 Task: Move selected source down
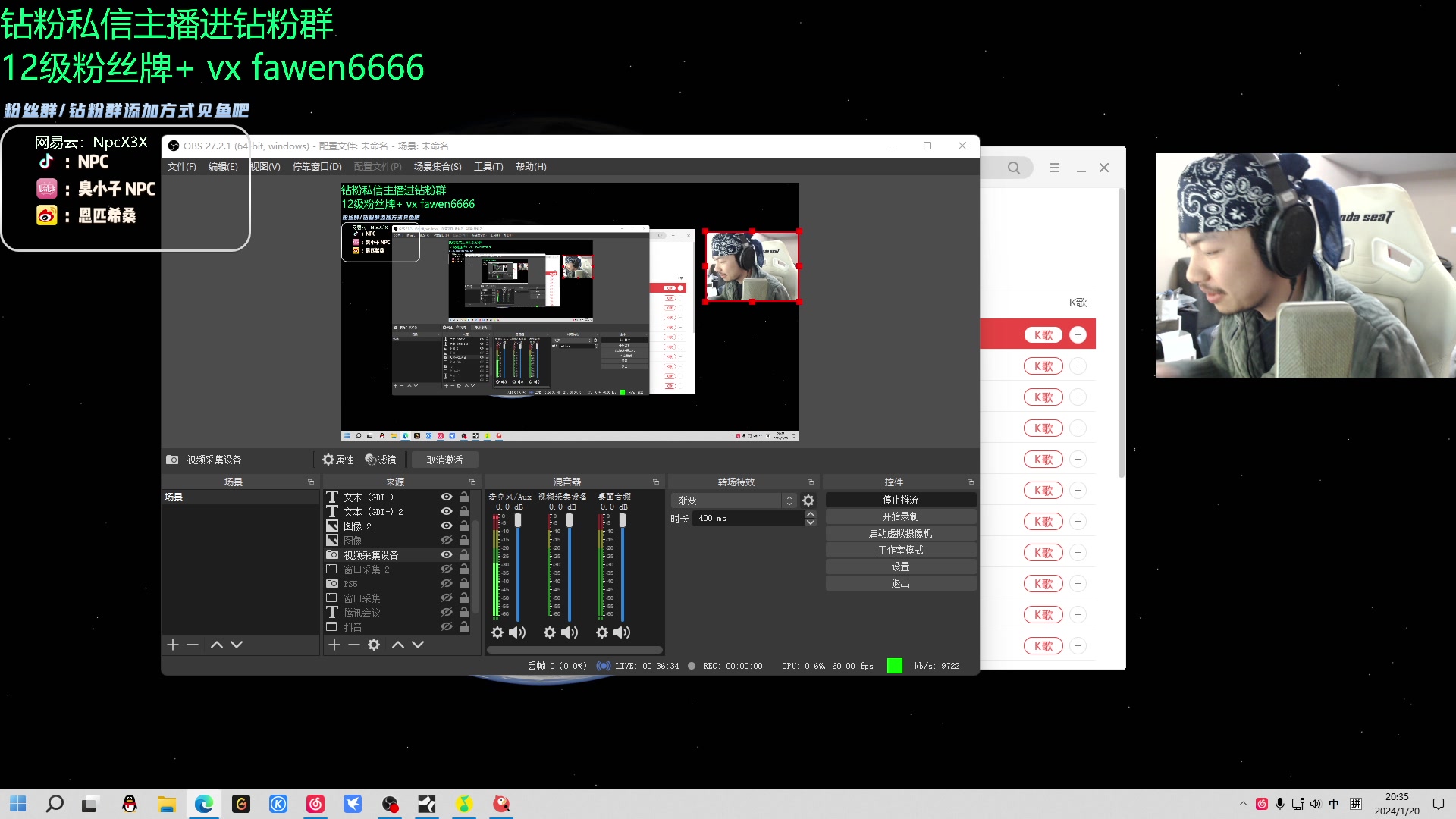click(418, 645)
